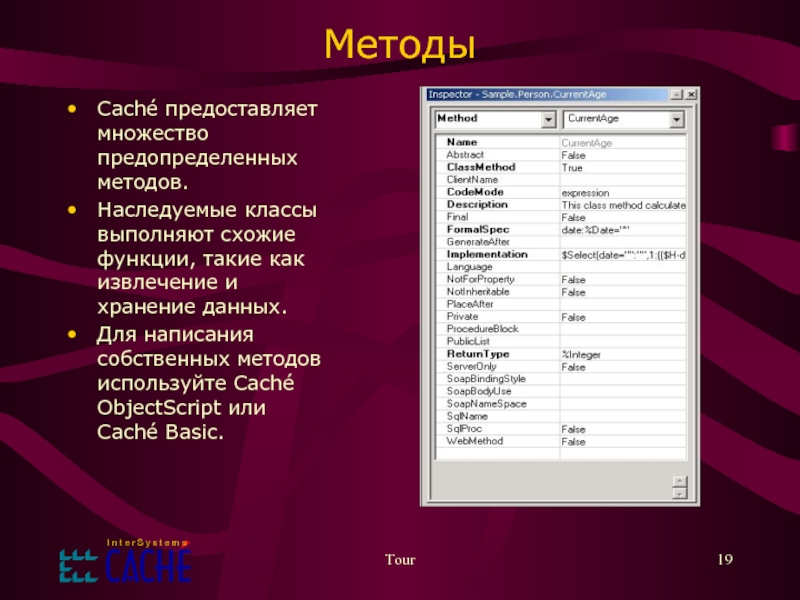Click the Description value text
This screenshot has height=600, width=800.
coord(623,205)
